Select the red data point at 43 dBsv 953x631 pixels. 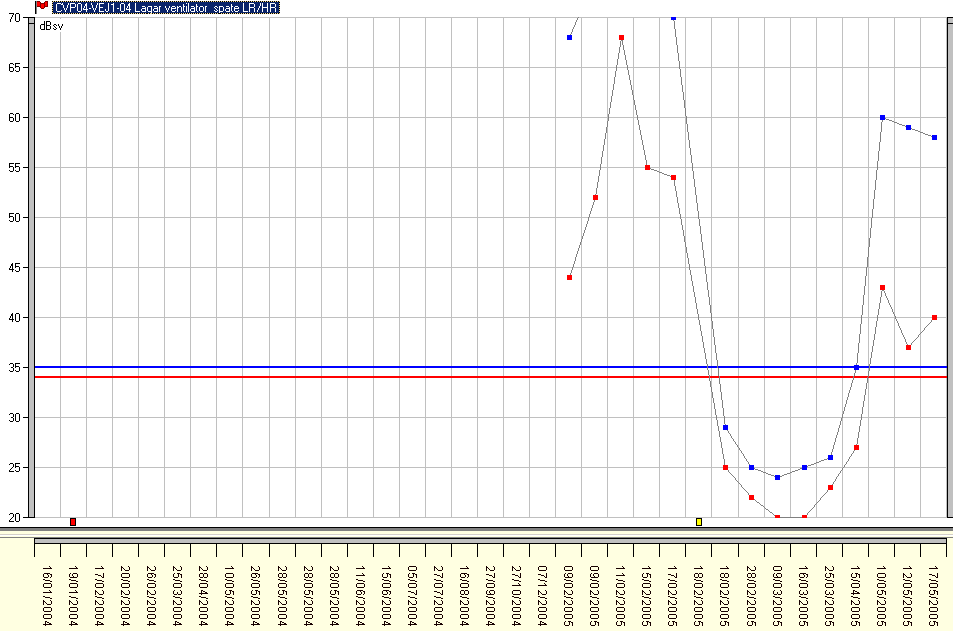(882, 288)
